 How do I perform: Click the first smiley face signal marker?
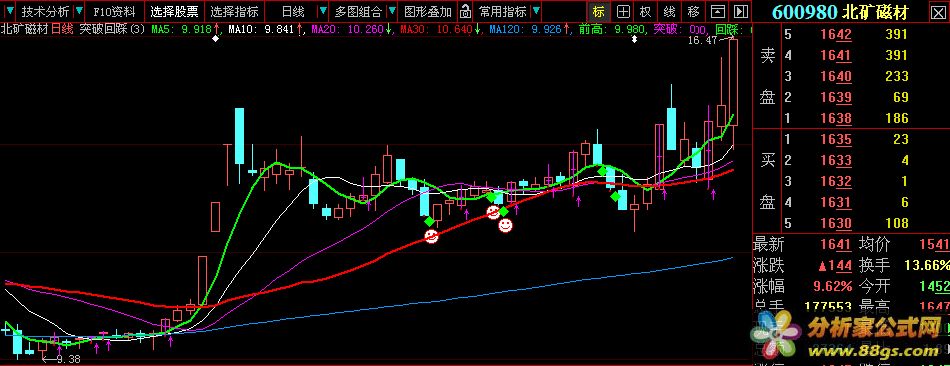point(431,236)
